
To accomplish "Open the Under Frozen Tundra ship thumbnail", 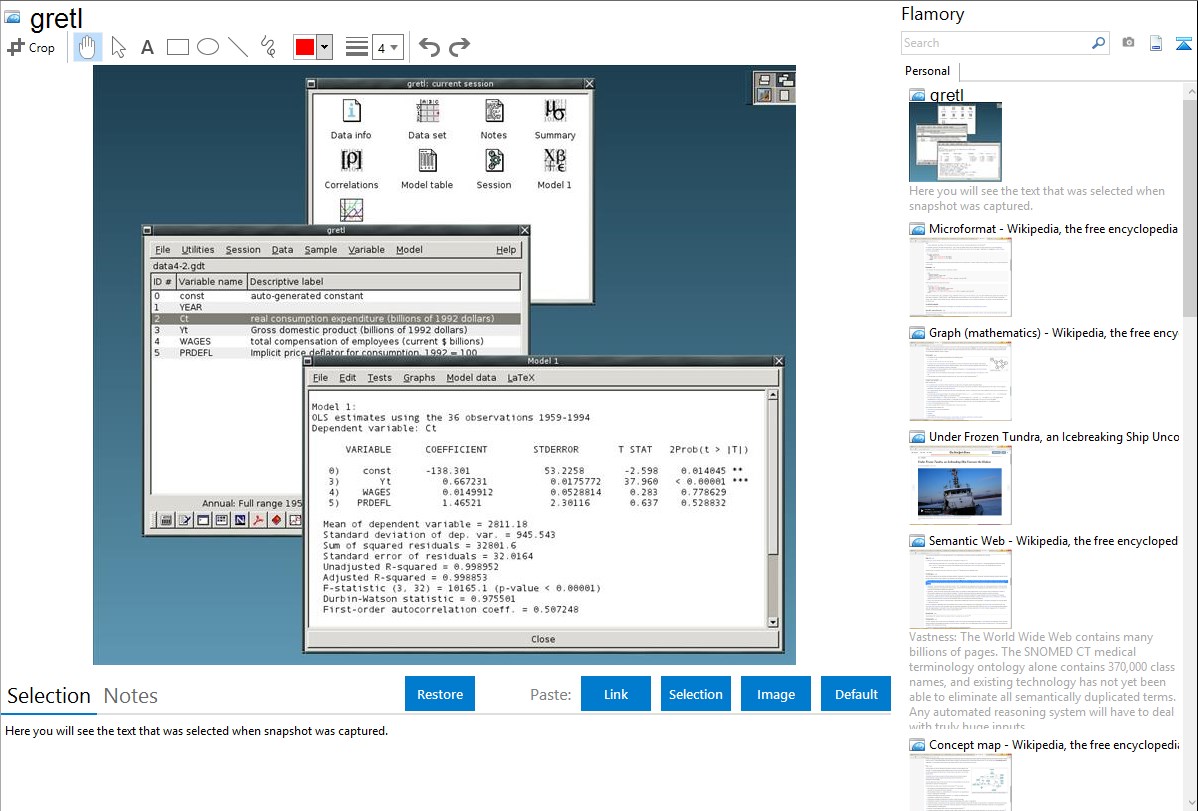I will [x=960, y=485].
